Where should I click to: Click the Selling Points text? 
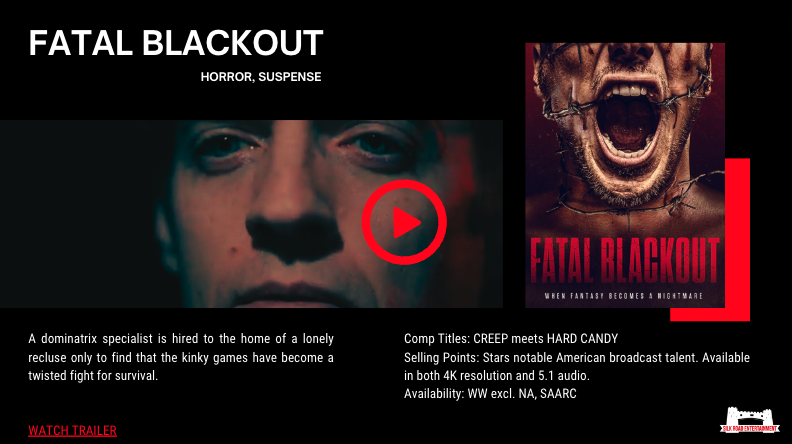[x=577, y=366]
